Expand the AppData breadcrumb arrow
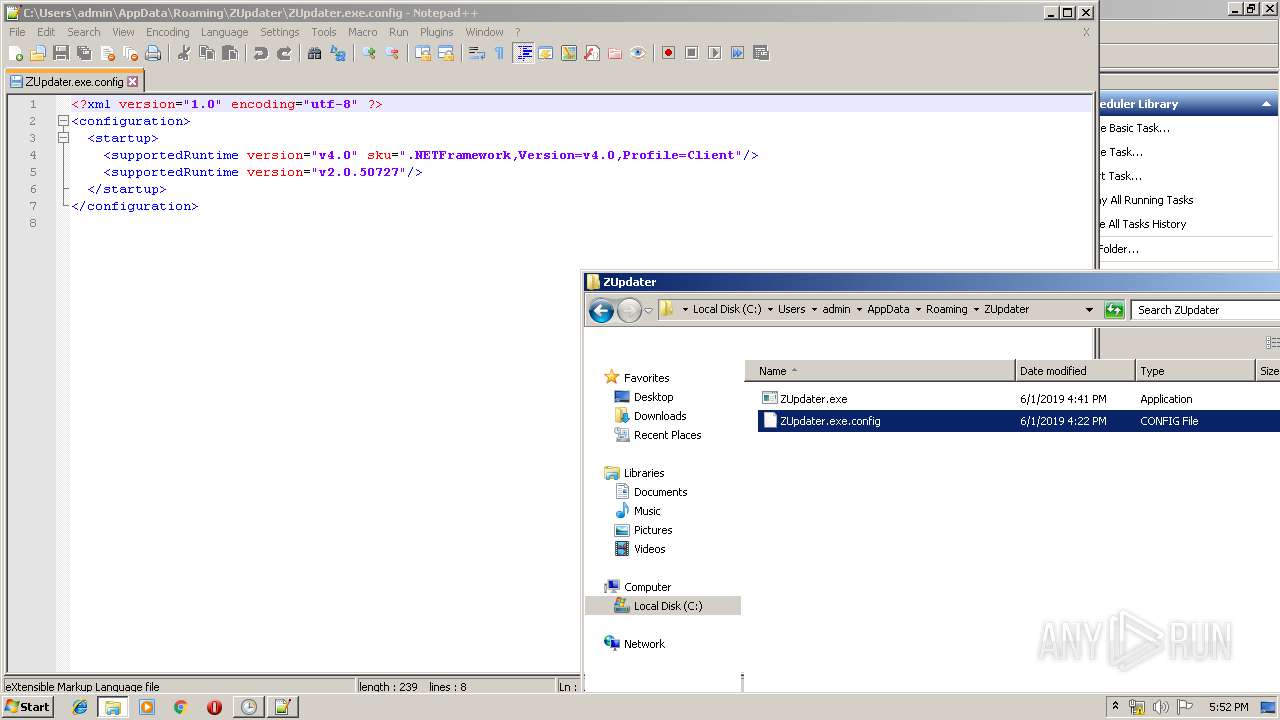Image resolution: width=1280 pixels, height=720 pixels. (918, 310)
